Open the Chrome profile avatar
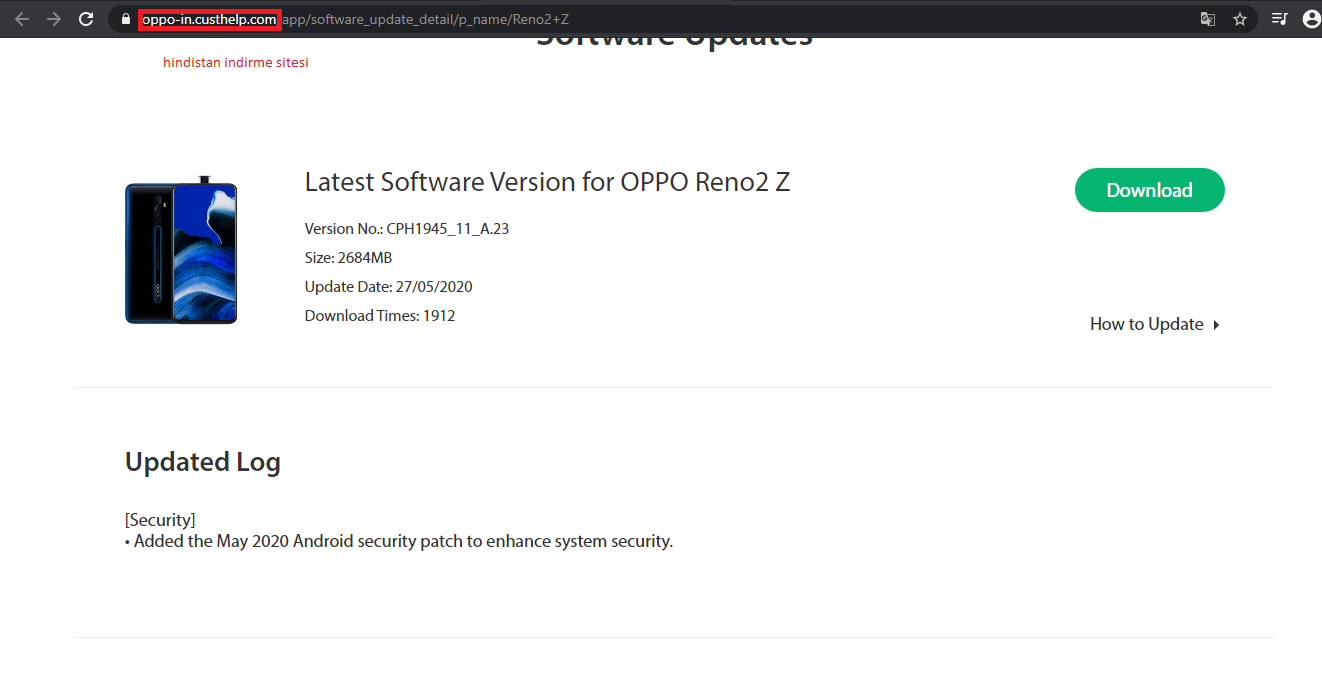This screenshot has height=679, width=1322. click(1311, 19)
